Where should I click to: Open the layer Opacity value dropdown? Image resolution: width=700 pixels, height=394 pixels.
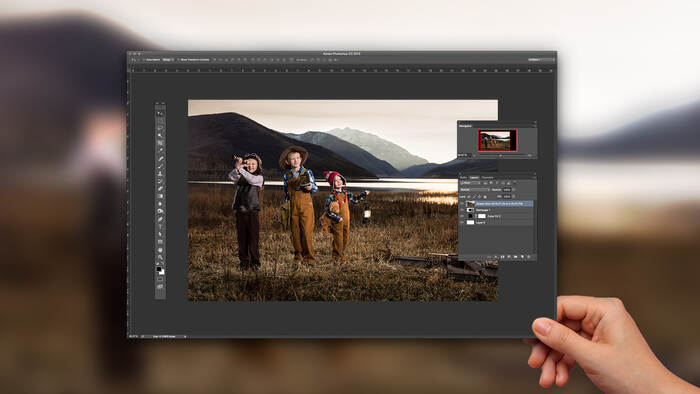point(513,190)
